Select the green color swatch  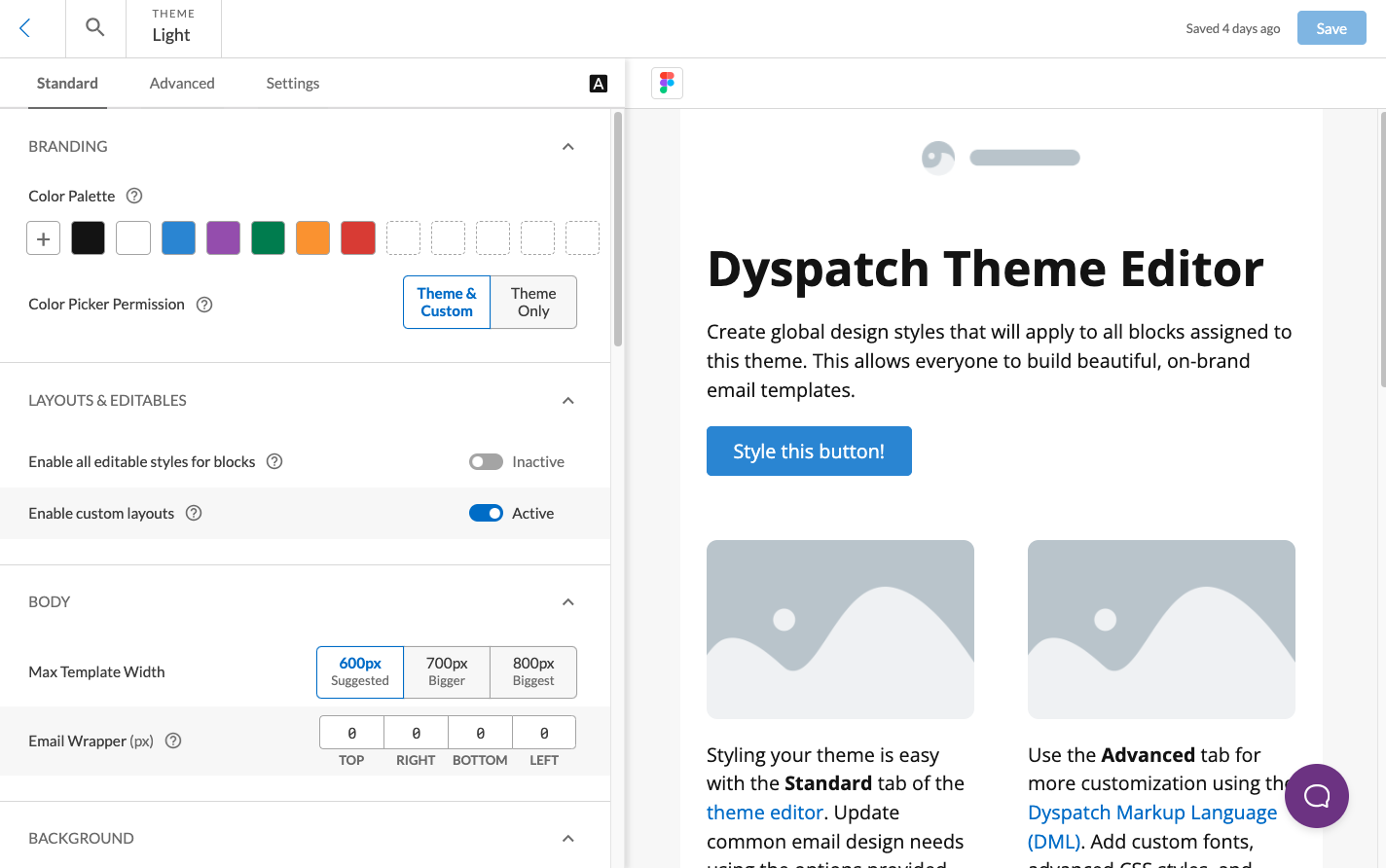point(268,238)
